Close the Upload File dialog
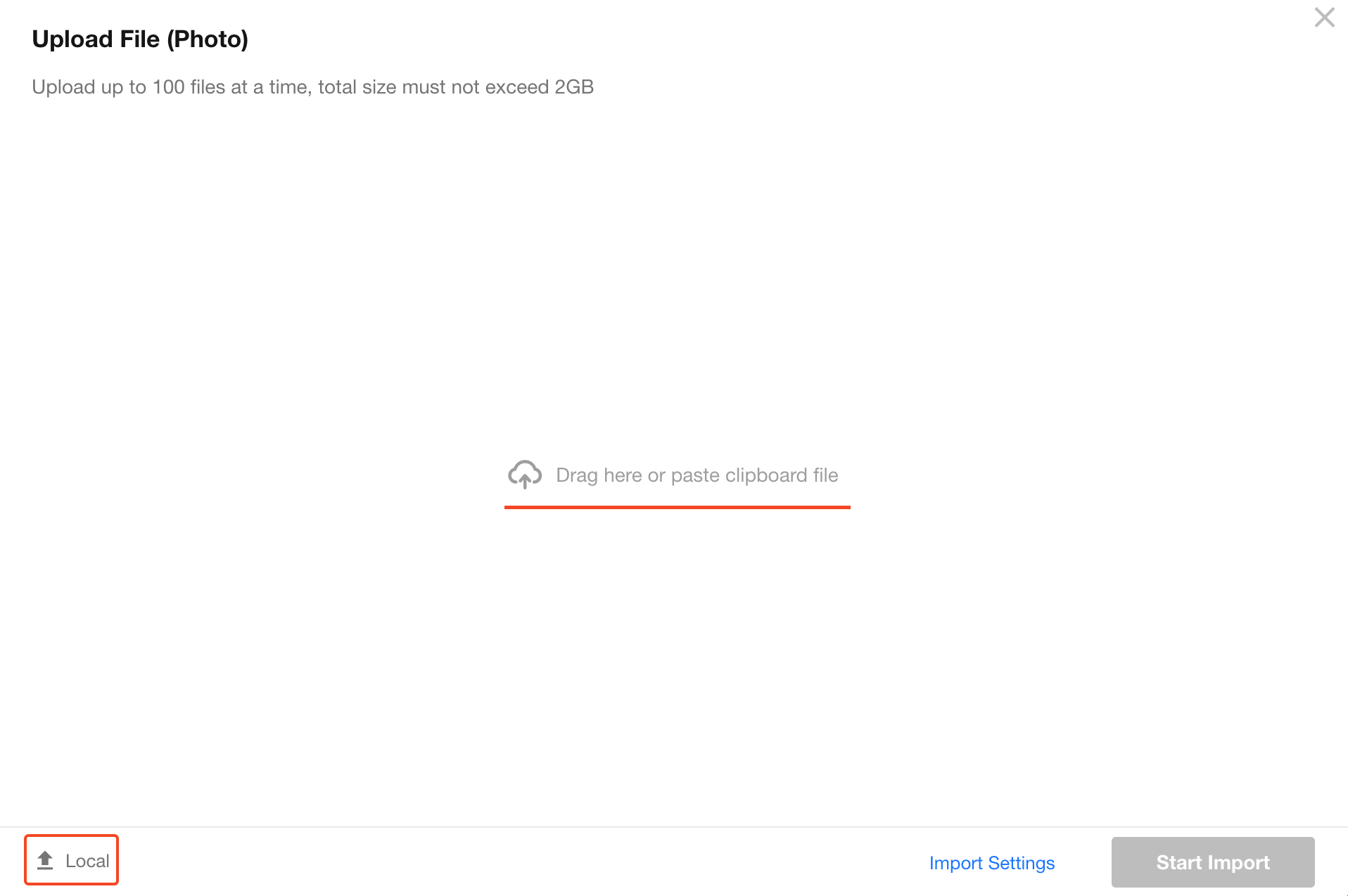 (1324, 18)
